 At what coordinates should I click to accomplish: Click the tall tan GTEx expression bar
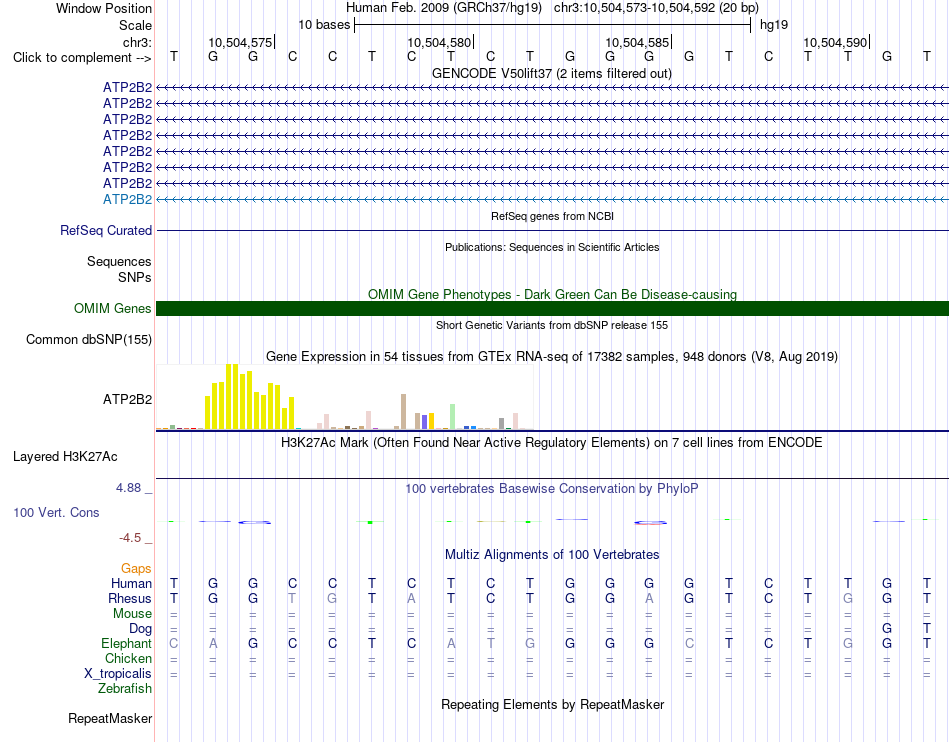tap(404, 412)
